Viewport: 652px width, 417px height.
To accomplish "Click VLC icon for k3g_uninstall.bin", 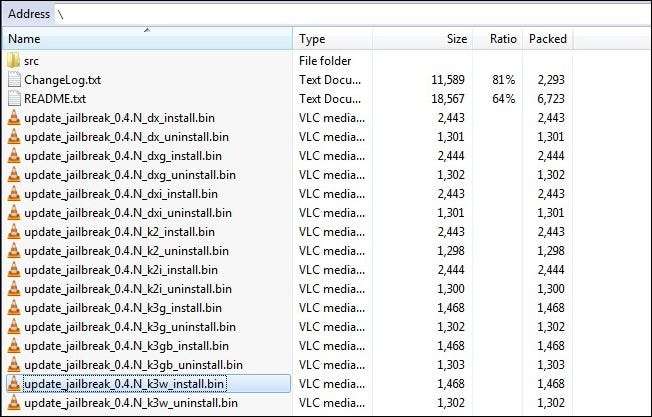I will tap(14, 327).
